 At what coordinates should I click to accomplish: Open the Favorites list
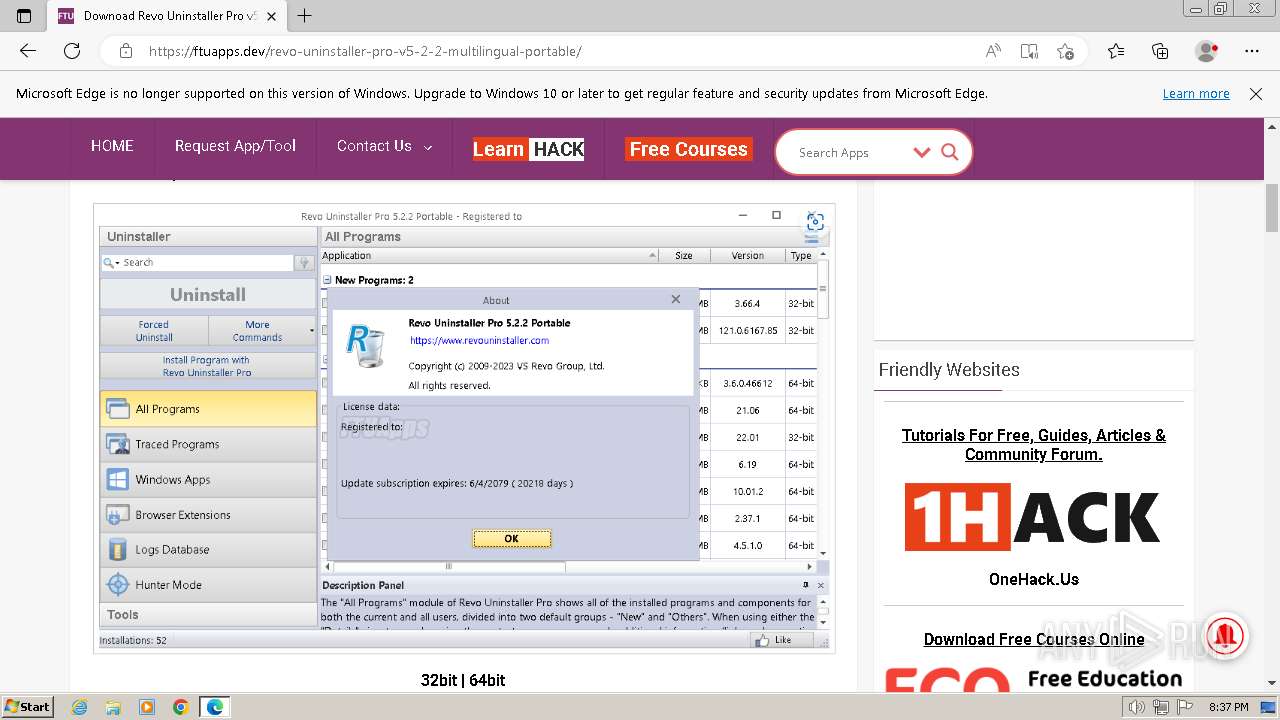1116,51
